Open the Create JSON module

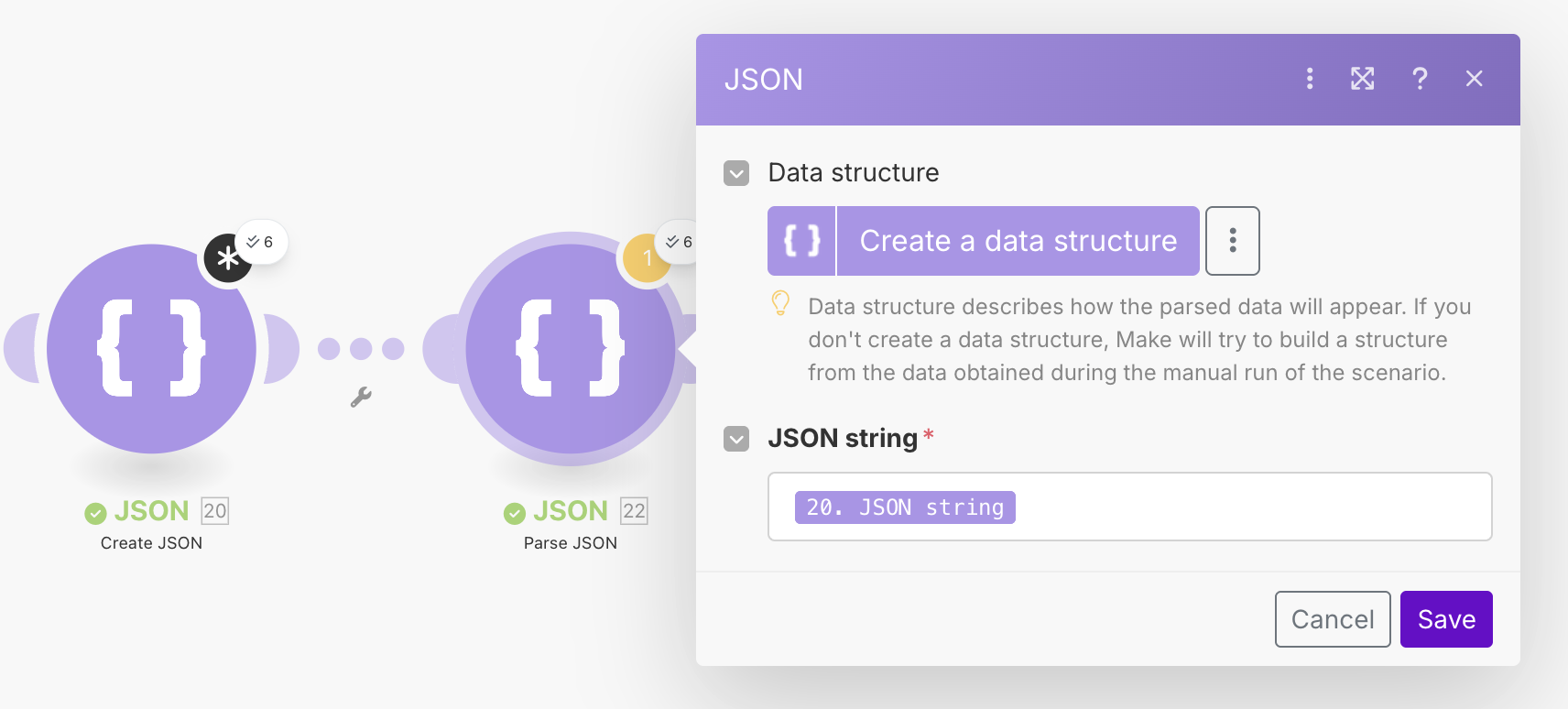pyautogui.click(x=151, y=348)
